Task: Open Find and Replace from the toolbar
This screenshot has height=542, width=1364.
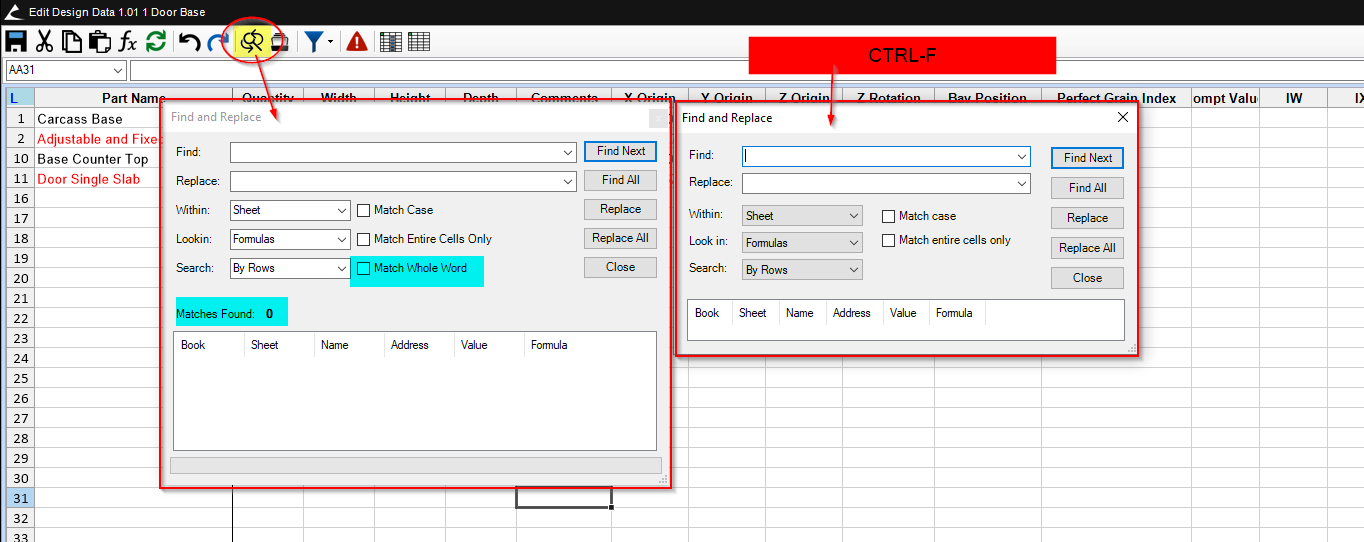Action: point(252,41)
